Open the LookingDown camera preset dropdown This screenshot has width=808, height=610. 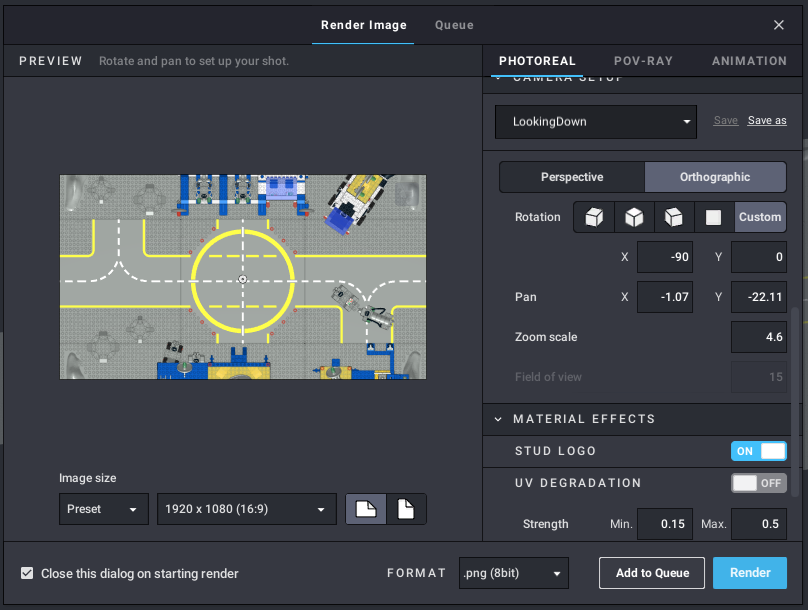[595, 122]
